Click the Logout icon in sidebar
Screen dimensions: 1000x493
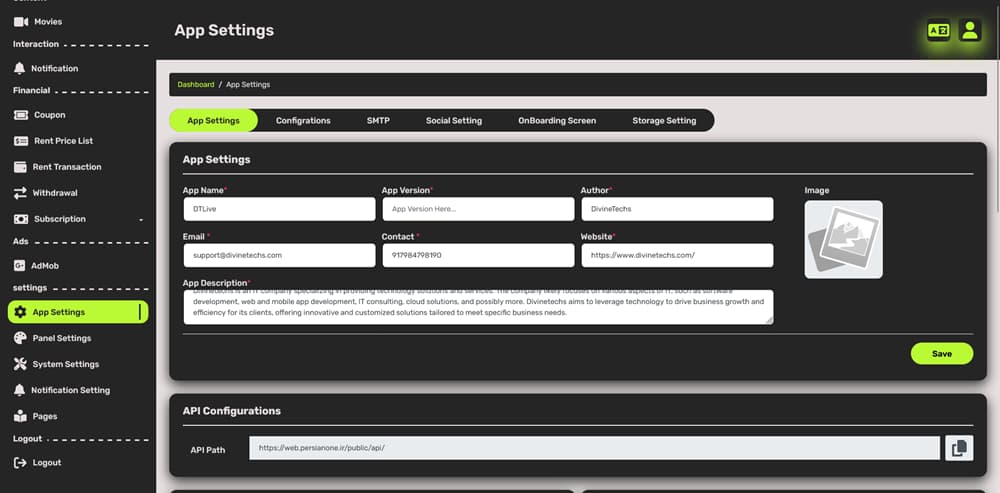[x=20, y=462]
